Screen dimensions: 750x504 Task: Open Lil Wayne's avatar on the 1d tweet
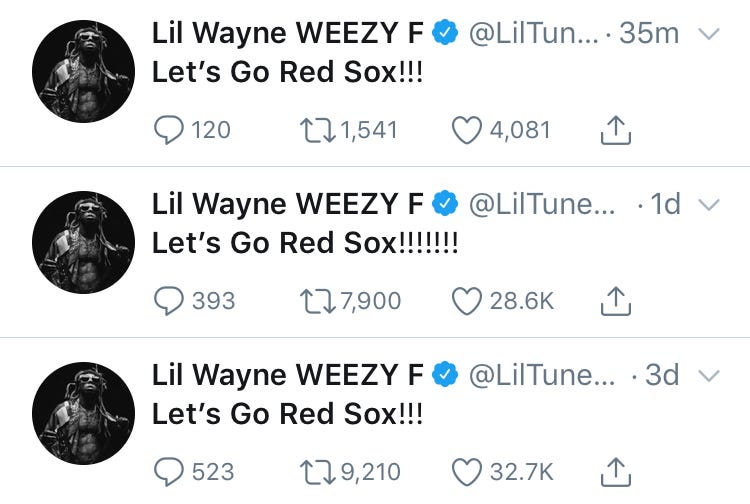84,242
